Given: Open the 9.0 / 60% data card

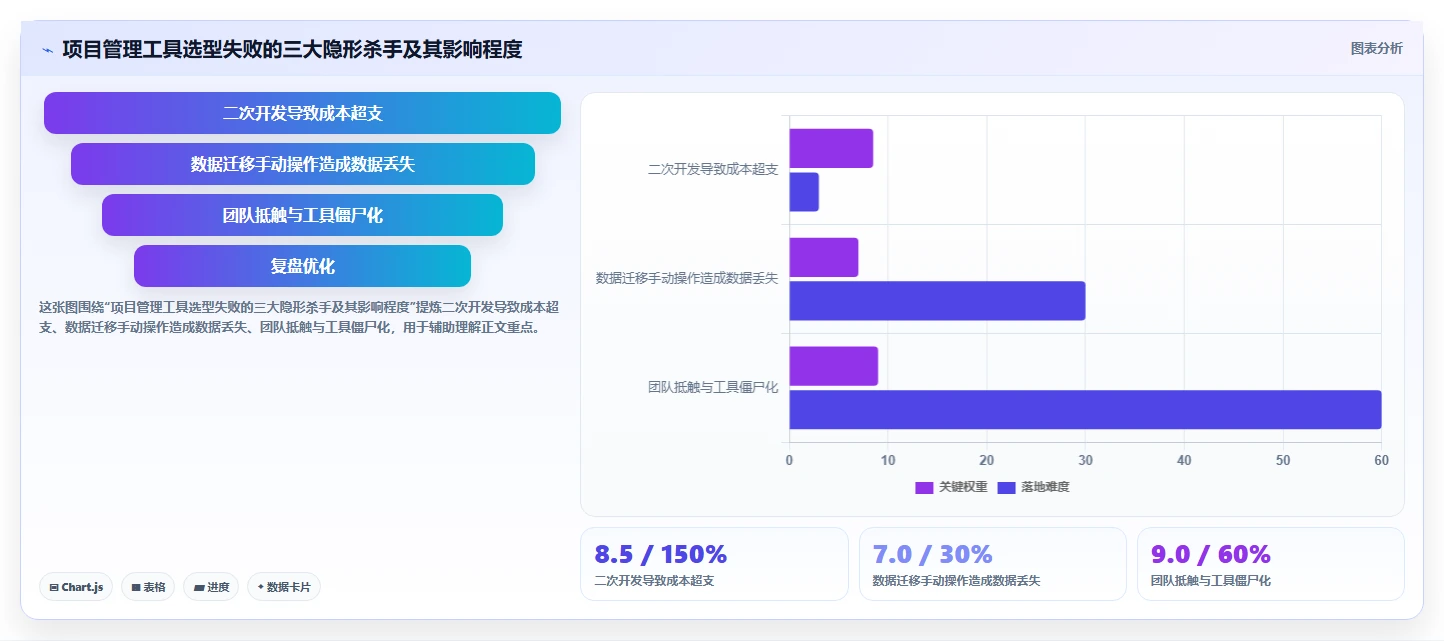Looking at the screenshot, I should [x=1270, y=564].
